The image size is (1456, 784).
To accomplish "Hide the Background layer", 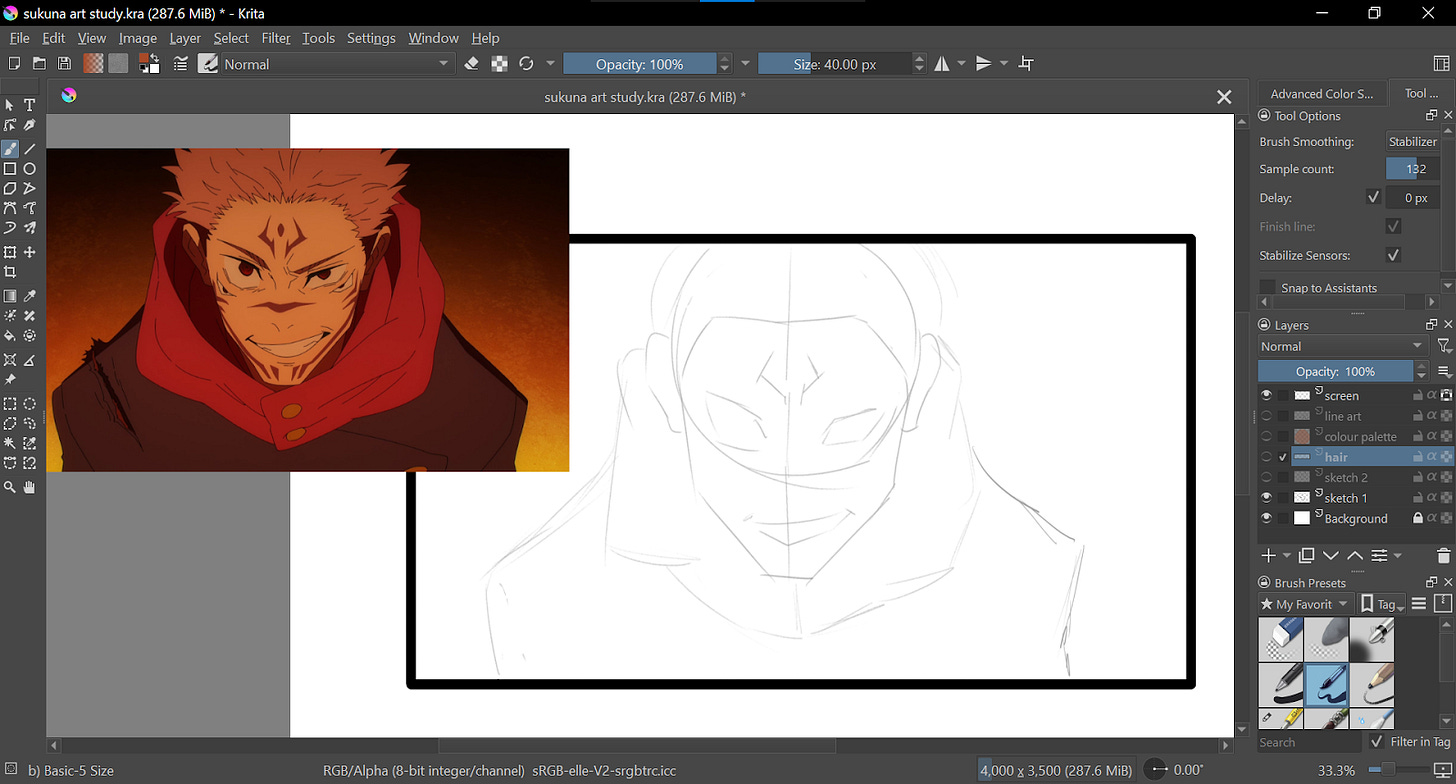I will [1267, 519].
